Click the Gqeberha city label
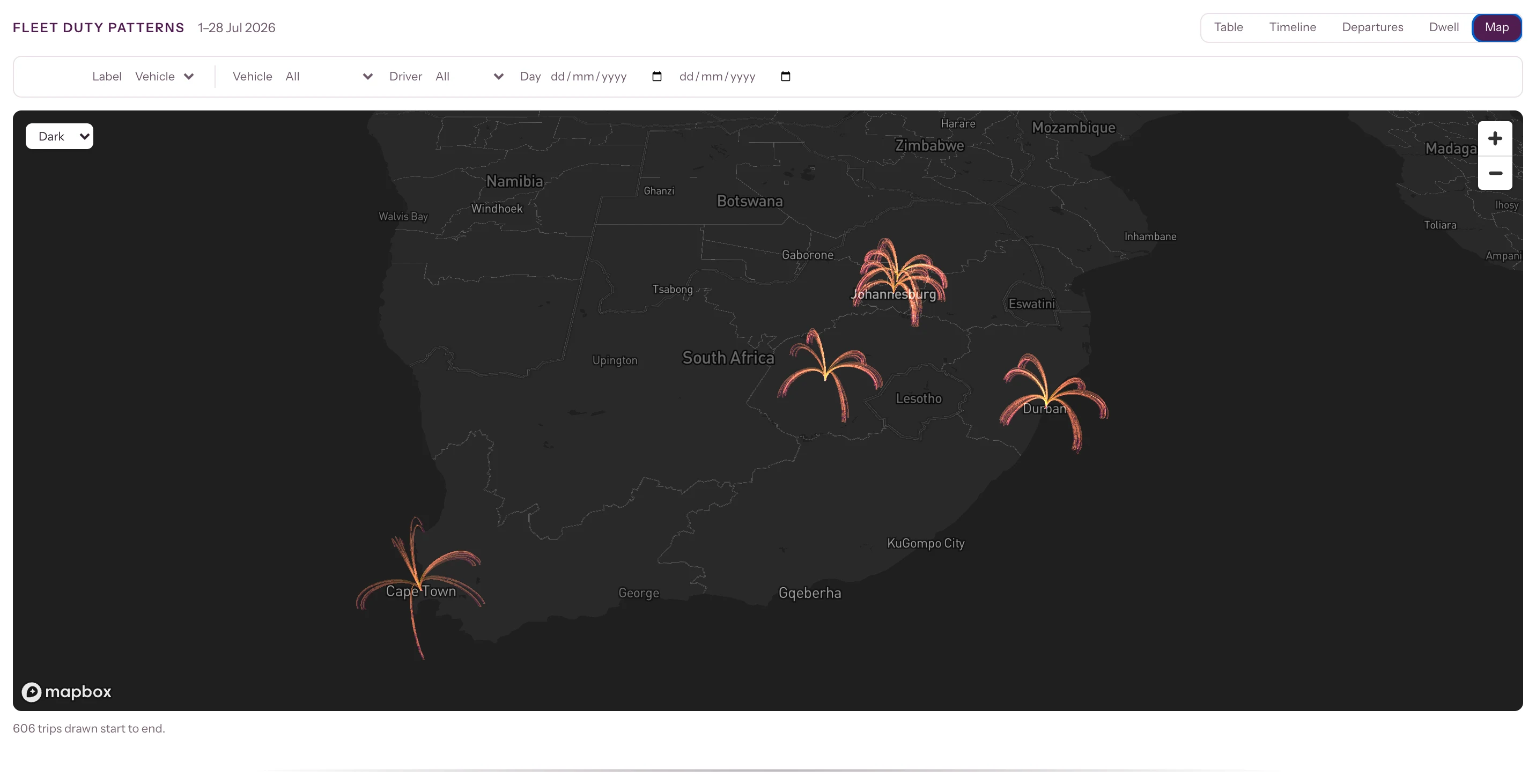The height and width of the screenshot is (784, 1536). click(810, 593)
